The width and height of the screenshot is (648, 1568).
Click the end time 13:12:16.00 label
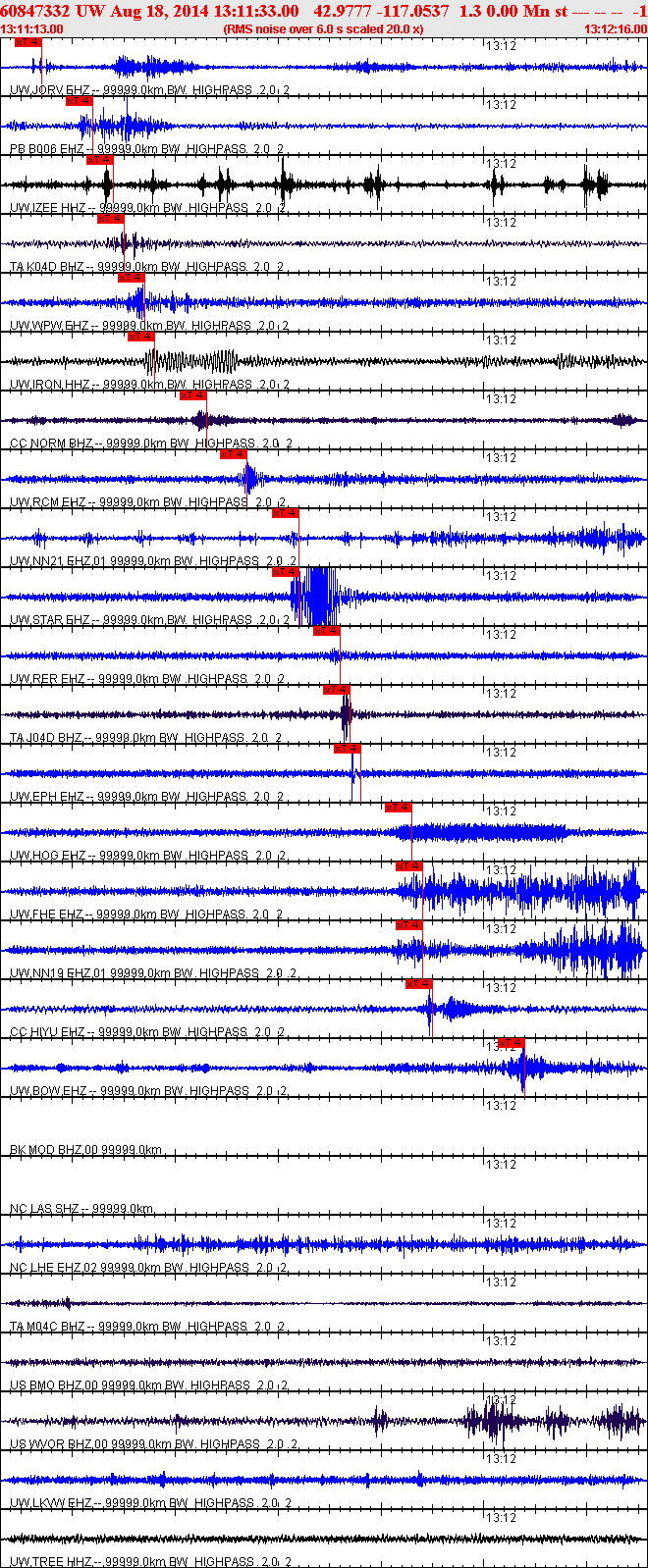click(x=615, y=29)
